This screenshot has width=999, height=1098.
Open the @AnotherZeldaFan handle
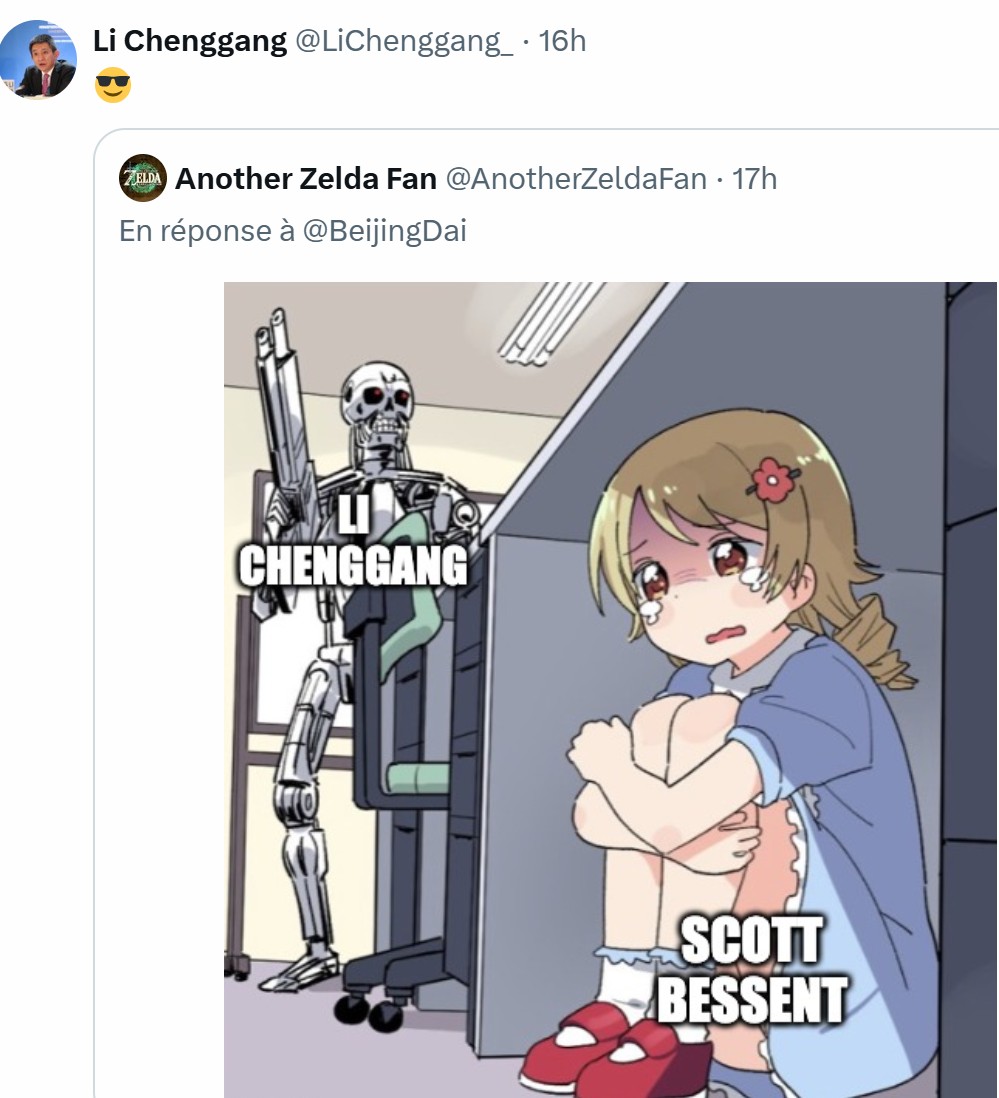(576, 179)
